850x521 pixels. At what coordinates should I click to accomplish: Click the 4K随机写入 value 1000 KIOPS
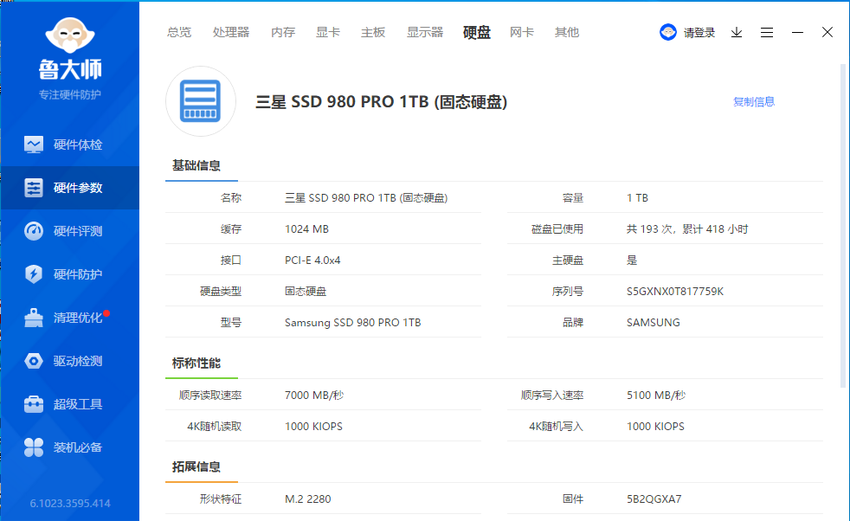click(655, 427)
